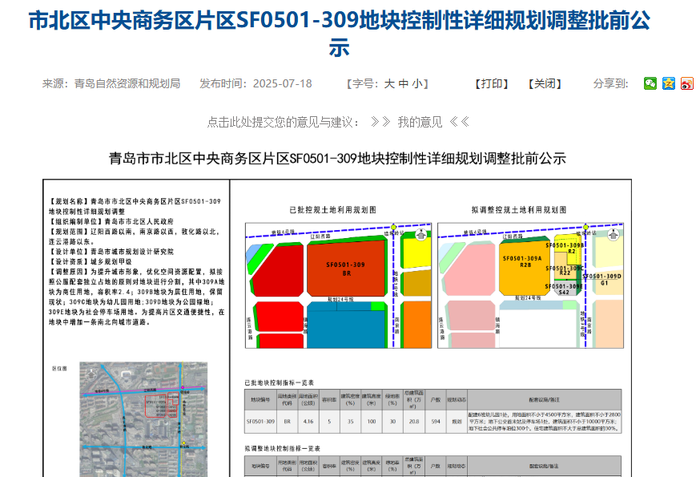The height and width of the screenshot is (477, 700).
Task: Set font size to 大 (large)
Action: (389, 84)
